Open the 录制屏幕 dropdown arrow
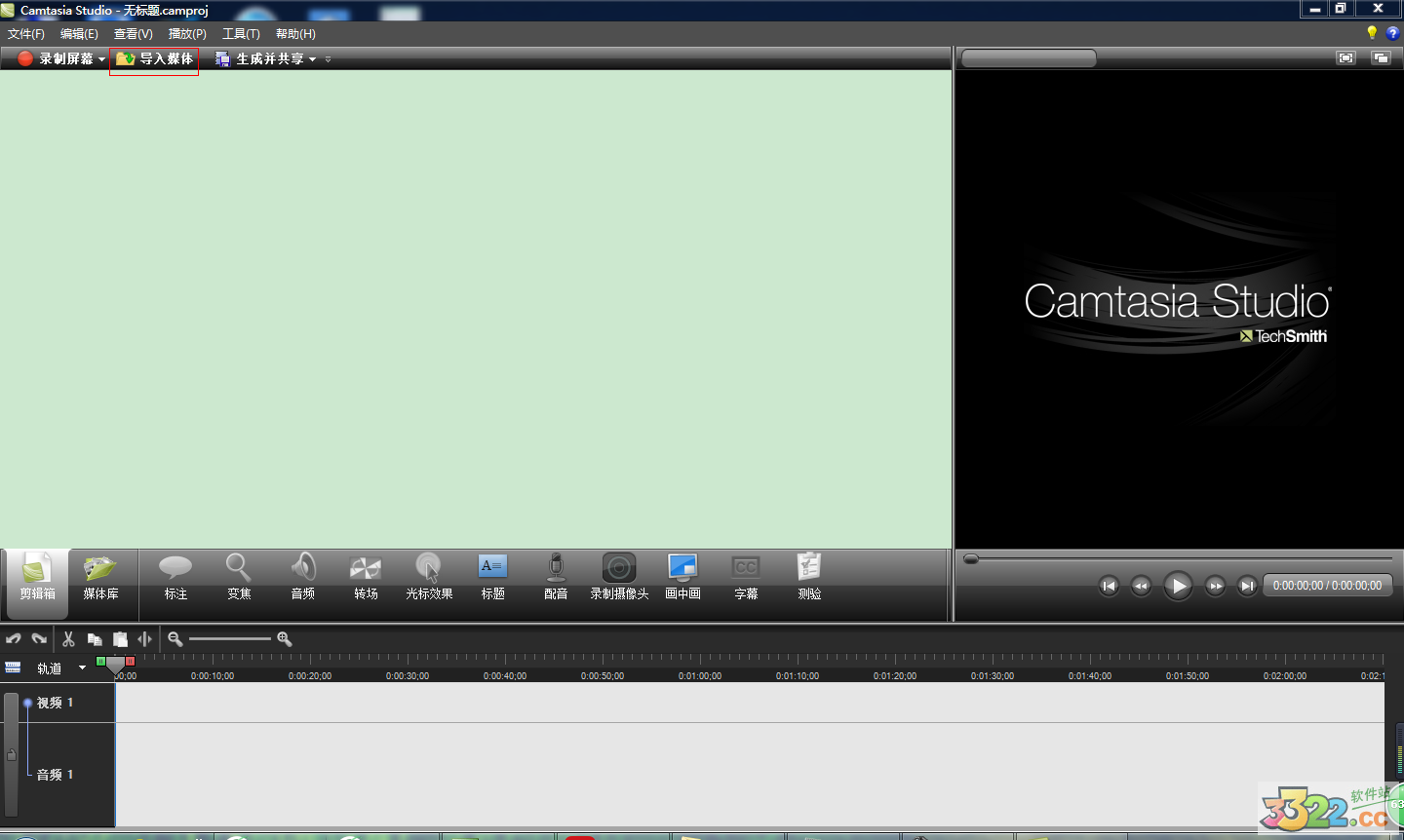The height and width of the screenshot is (840, 1404). point(101,59)
